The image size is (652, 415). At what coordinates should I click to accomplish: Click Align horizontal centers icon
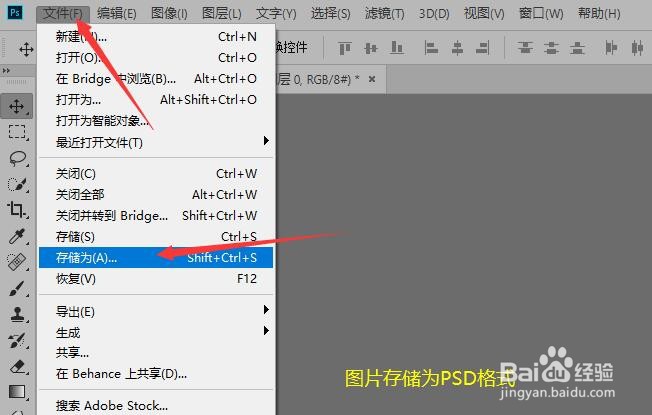point(457,48)
